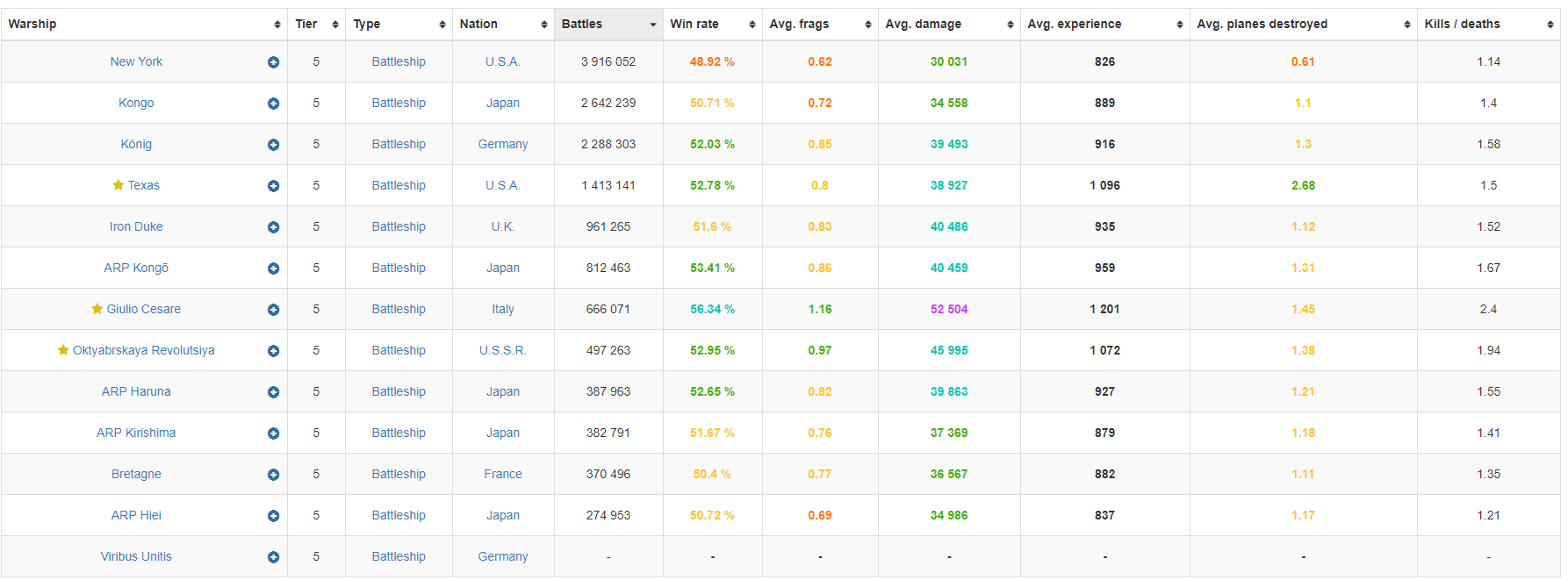Click plus icon next to König
1568x580 pixels.
tap(273, 145)
